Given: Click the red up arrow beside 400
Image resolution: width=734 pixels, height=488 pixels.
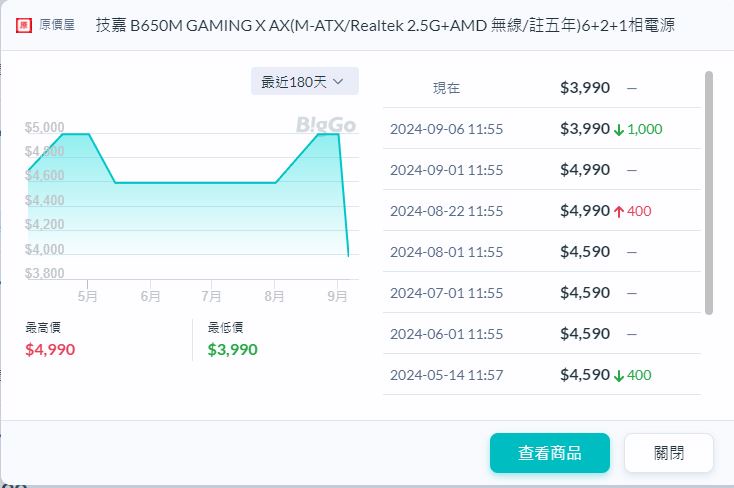Looking at the screenshot, I should 620,211.
